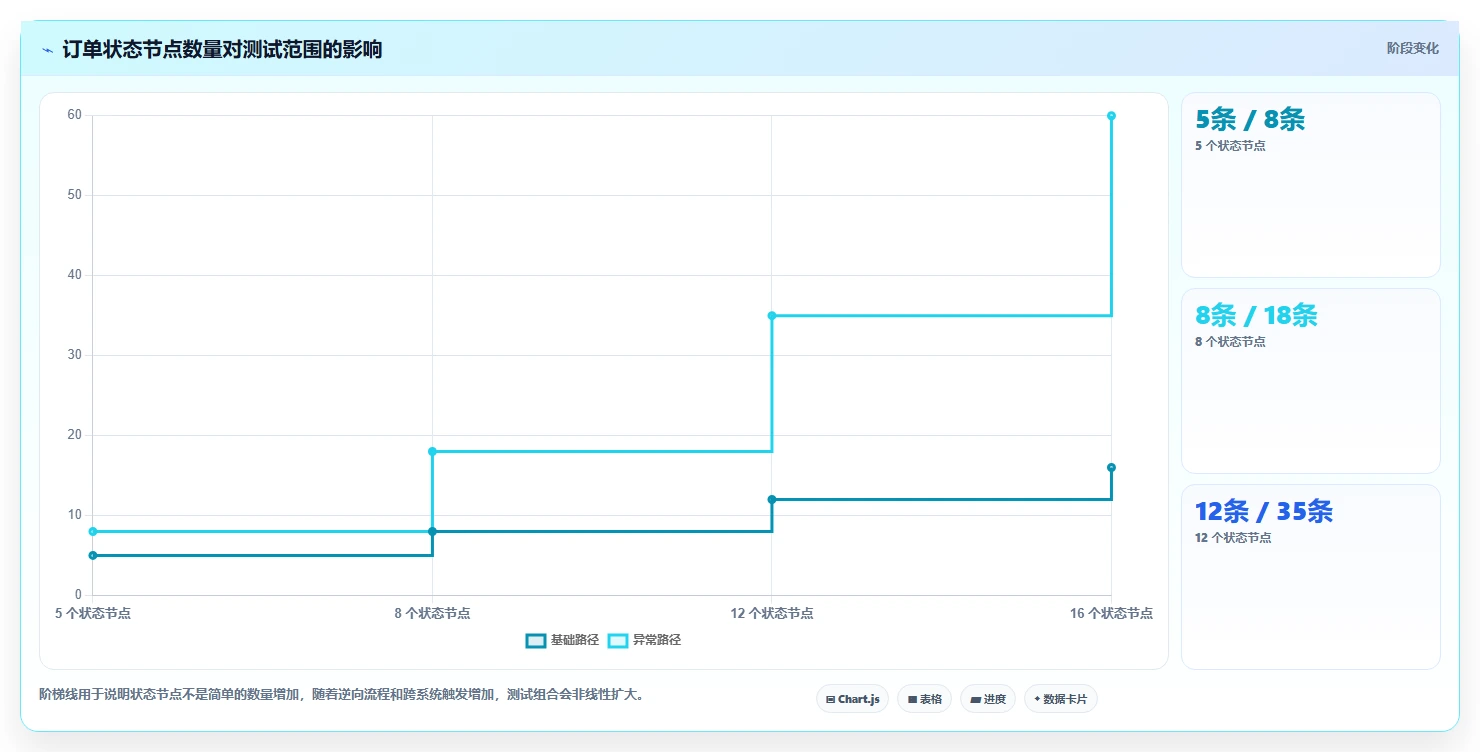Click the 异常路径 starting point at 8
Viewport: 1480px width, 752px height.
(93, 532)
